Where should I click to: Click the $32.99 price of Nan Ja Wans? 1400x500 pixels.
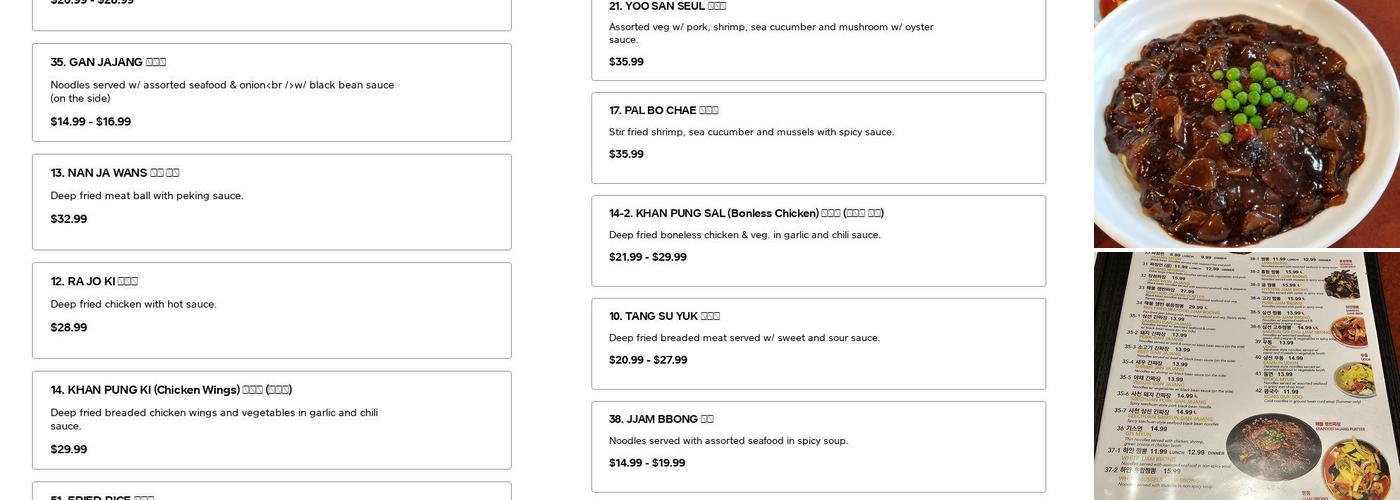pos(69,219)
